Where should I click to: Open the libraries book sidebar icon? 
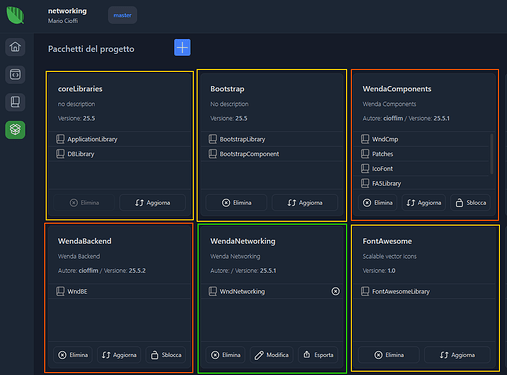[x=15, y=102]
